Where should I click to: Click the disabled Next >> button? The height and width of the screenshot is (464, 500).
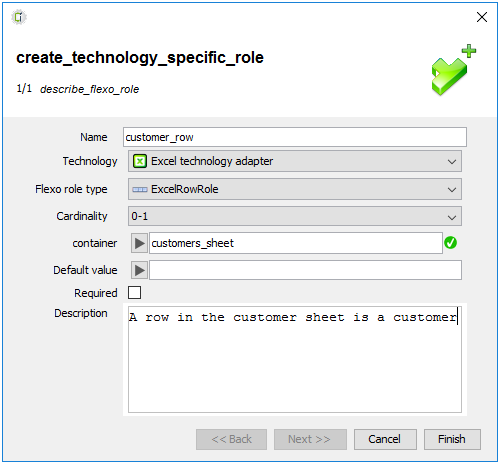click(x=310, y=439)
